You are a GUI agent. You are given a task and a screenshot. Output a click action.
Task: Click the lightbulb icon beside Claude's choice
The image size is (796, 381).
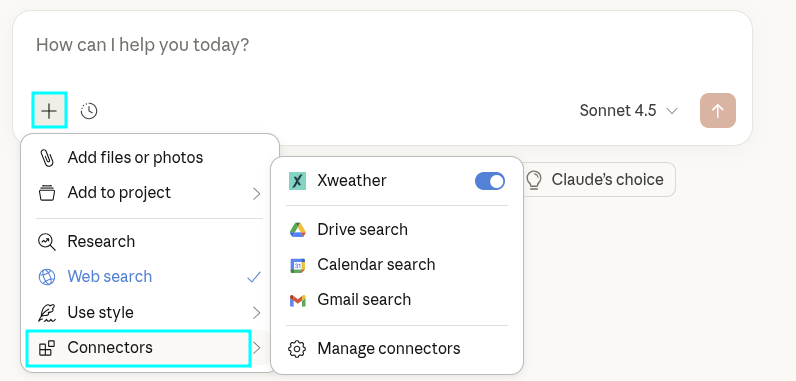coord(534,180)
